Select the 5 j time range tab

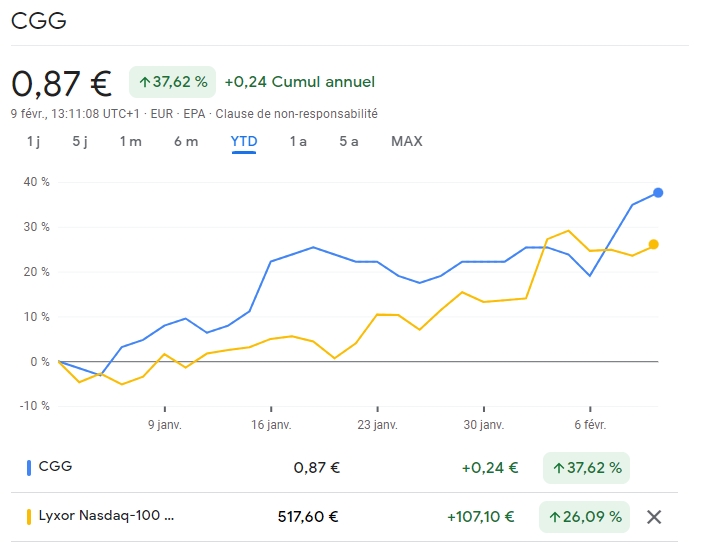pos(80,141)
